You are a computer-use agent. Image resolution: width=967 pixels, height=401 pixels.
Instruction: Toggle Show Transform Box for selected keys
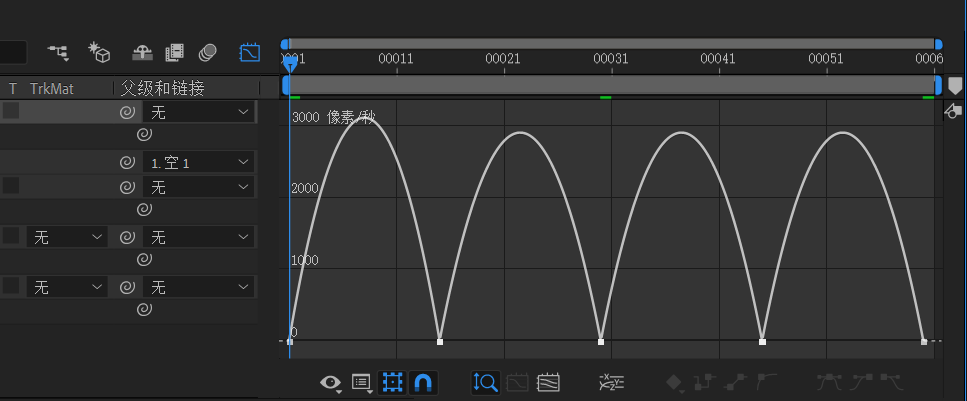click(393, 382)
